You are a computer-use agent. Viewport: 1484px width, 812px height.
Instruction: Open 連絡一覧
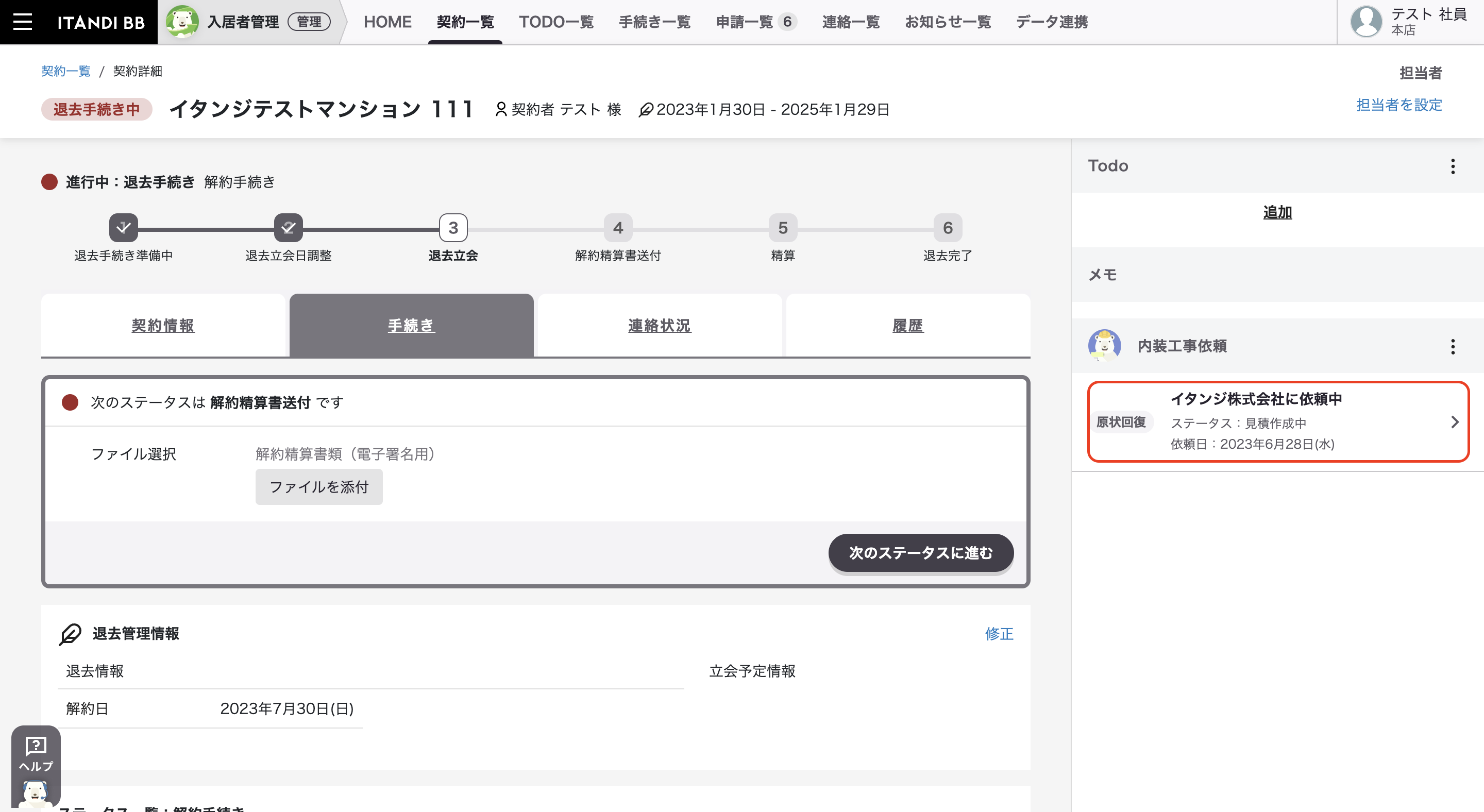pyautogui.click(x=851, y=22)
